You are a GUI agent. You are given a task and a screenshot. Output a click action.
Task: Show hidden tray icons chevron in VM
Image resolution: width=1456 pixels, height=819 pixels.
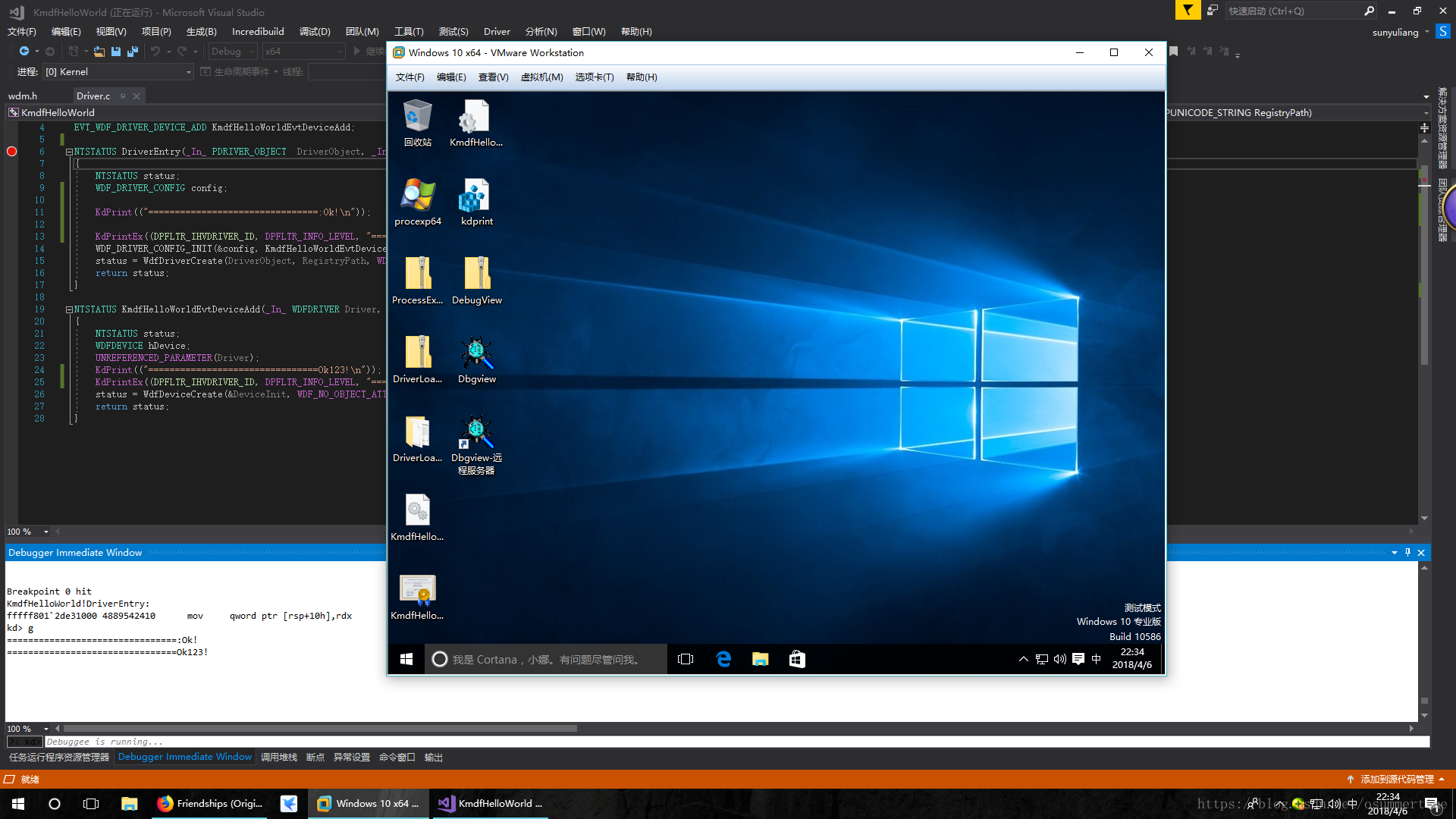(1023, 659)
